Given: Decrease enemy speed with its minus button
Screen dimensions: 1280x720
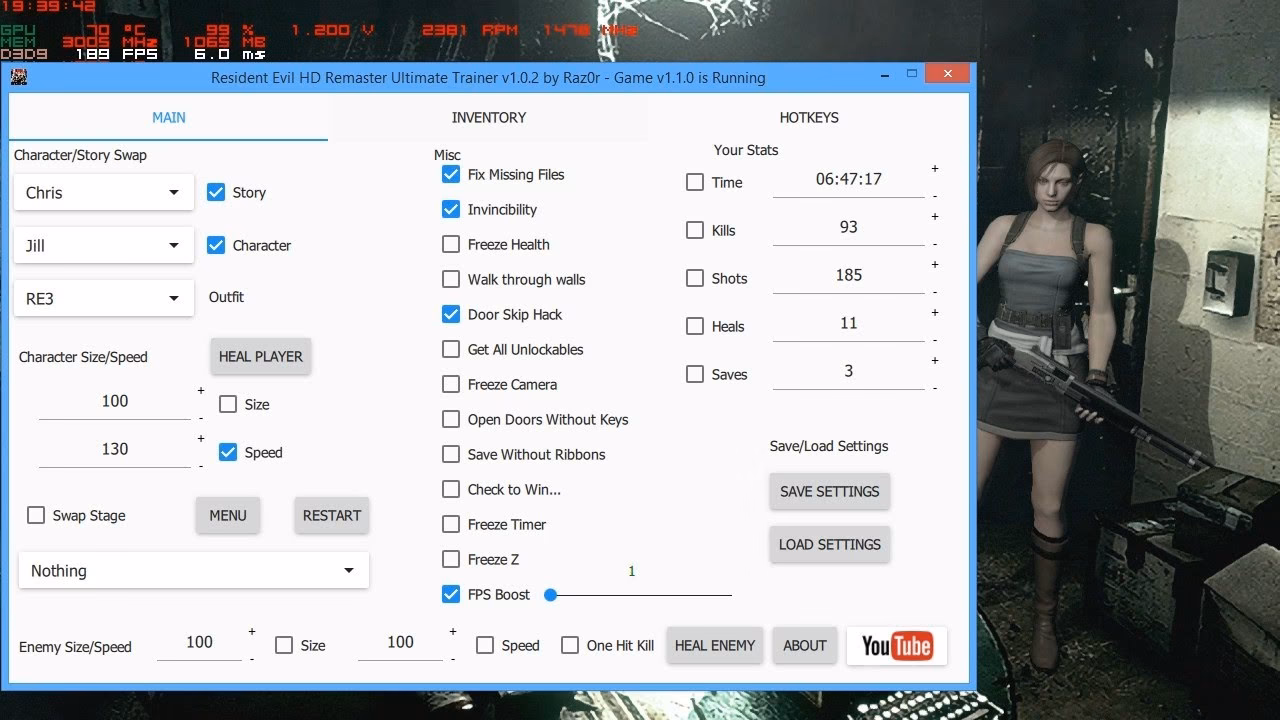Looking at the screenshot, I should point(453,660).
